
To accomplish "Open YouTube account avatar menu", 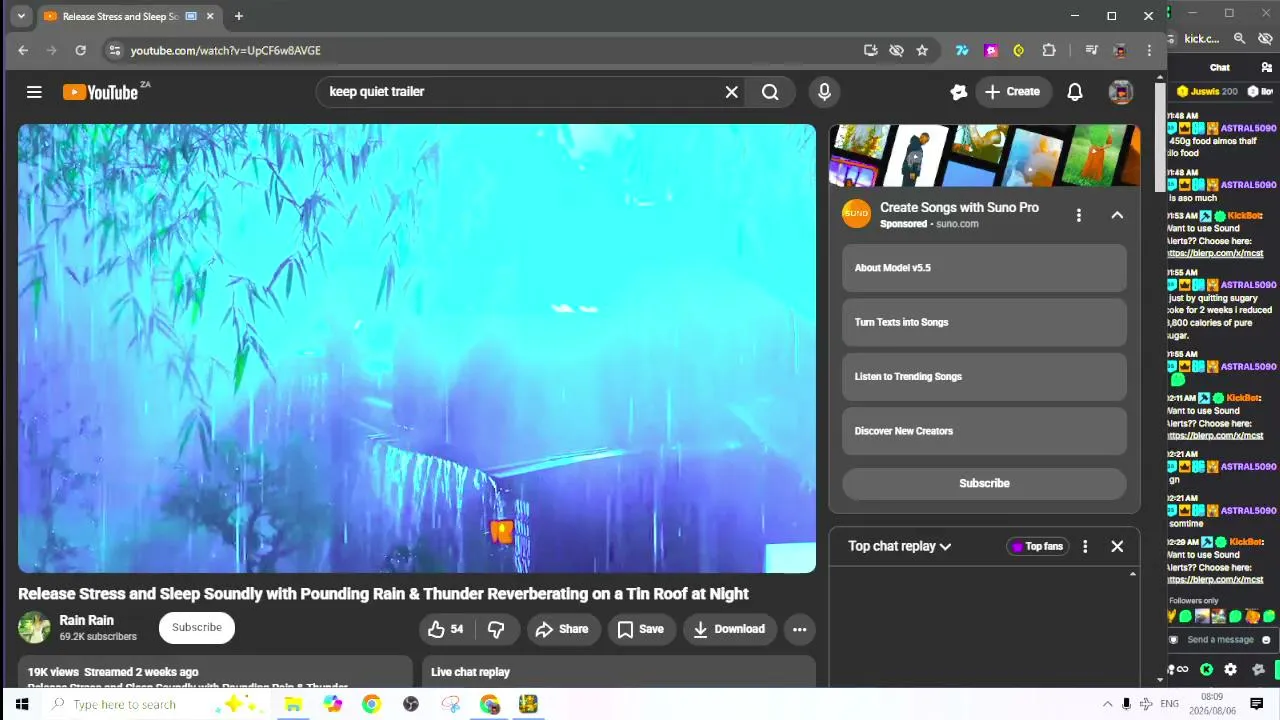I will [x=1121, y=92].
